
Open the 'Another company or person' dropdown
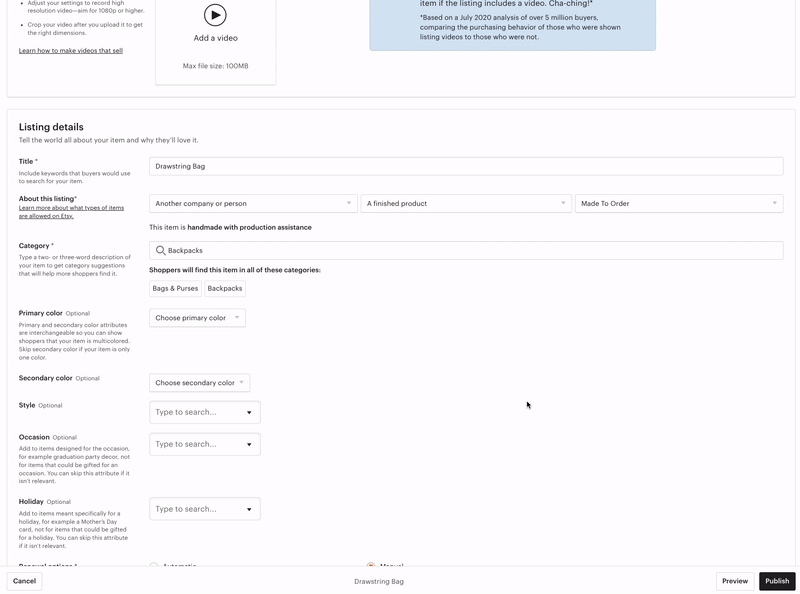pos(250,201)
